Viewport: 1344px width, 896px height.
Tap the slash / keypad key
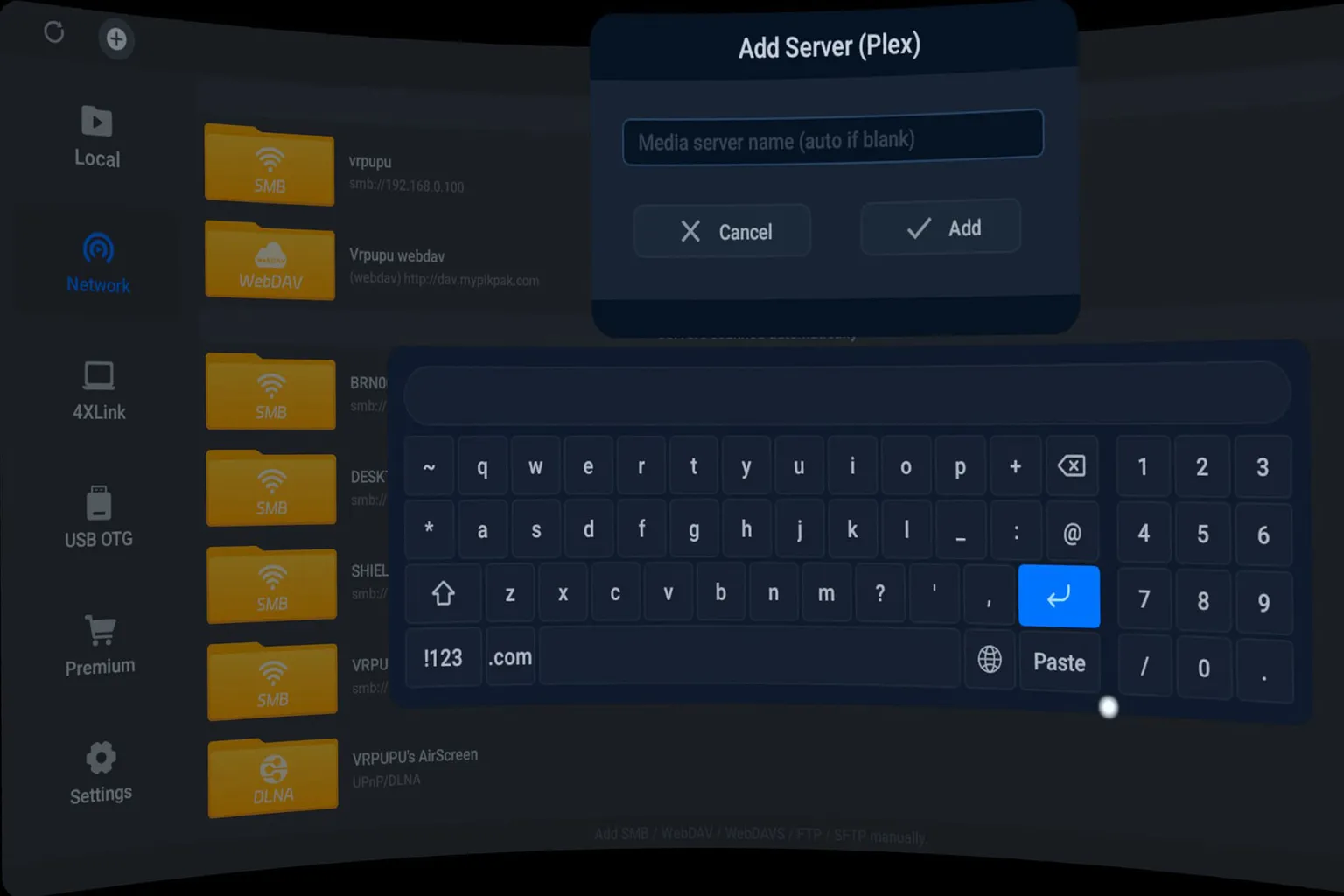point(1144,666)
